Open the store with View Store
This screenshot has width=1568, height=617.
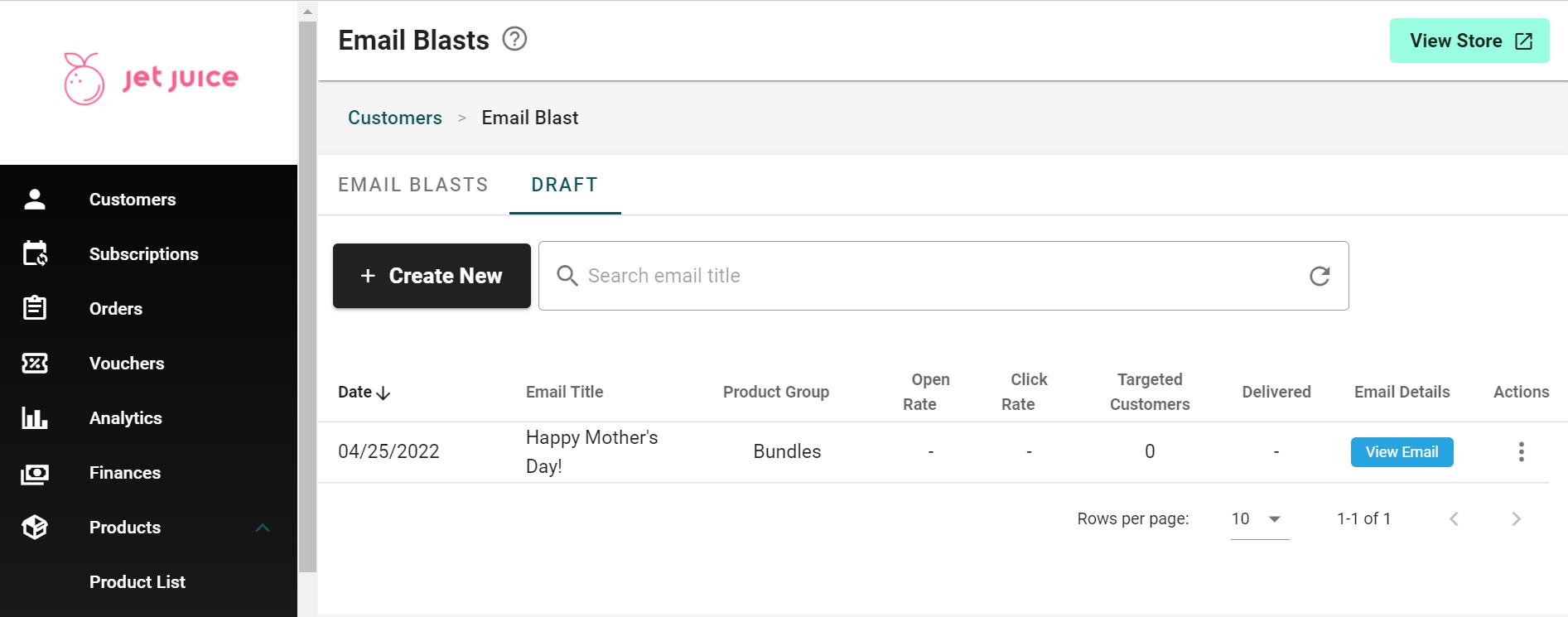click(x=1469, y=41)
